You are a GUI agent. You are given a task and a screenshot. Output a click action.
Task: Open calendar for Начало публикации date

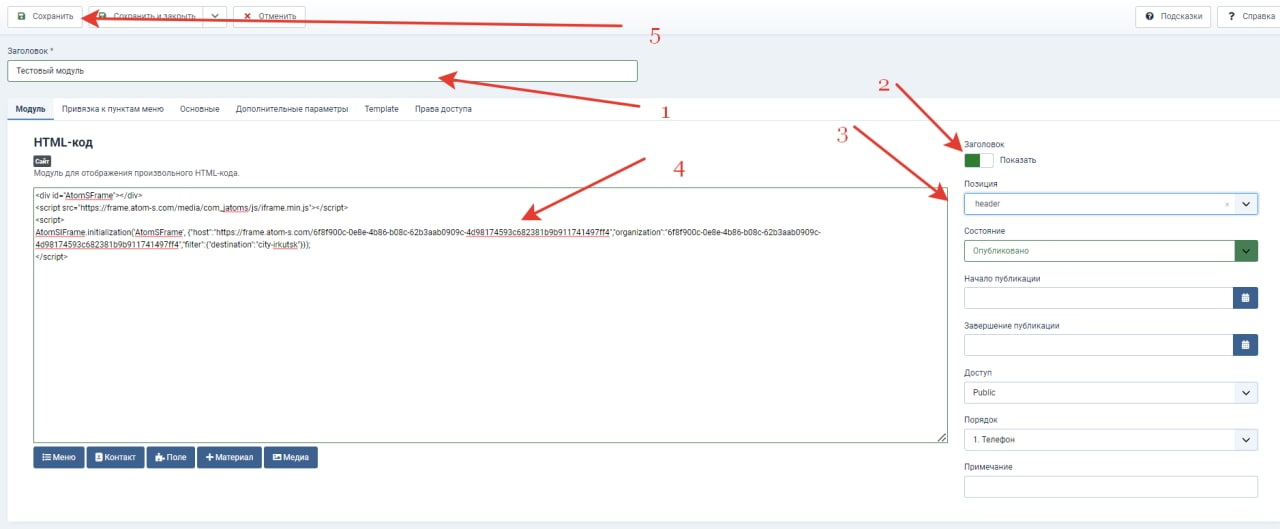point(1246,298)
